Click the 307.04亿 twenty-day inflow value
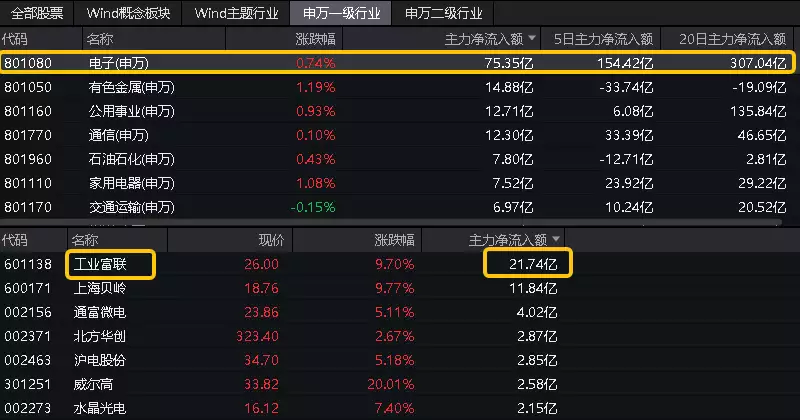The height and width of the screenshot is (420, 800). 758,63
